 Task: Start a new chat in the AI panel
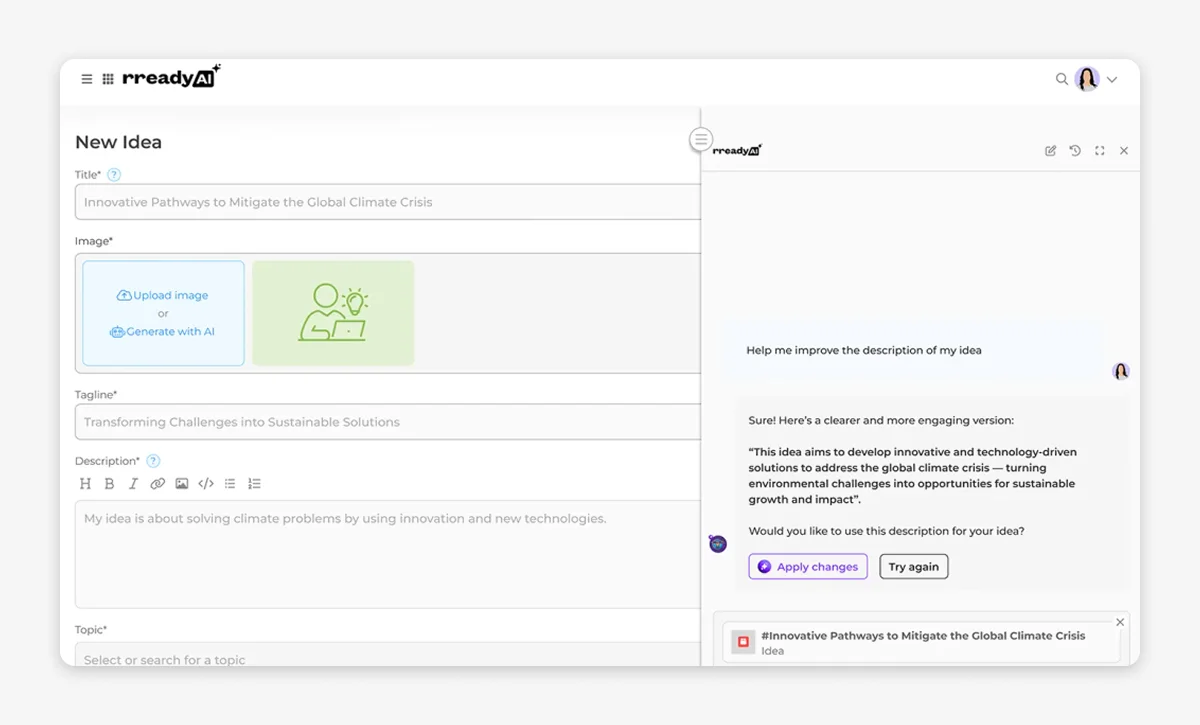tap(1050, 150)
